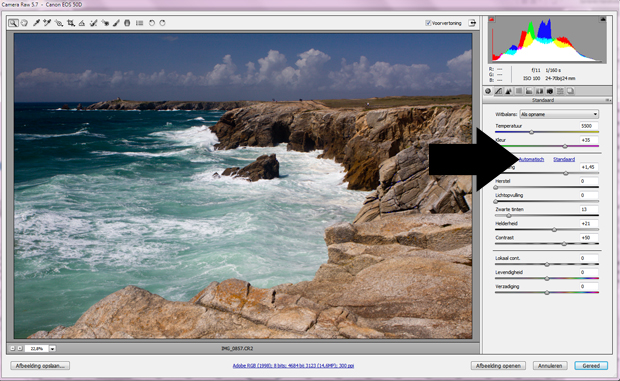The width and height of the screenshot is (620, 381).
Task: Switch to the Presets panel tab
Action: pos(560,91)
